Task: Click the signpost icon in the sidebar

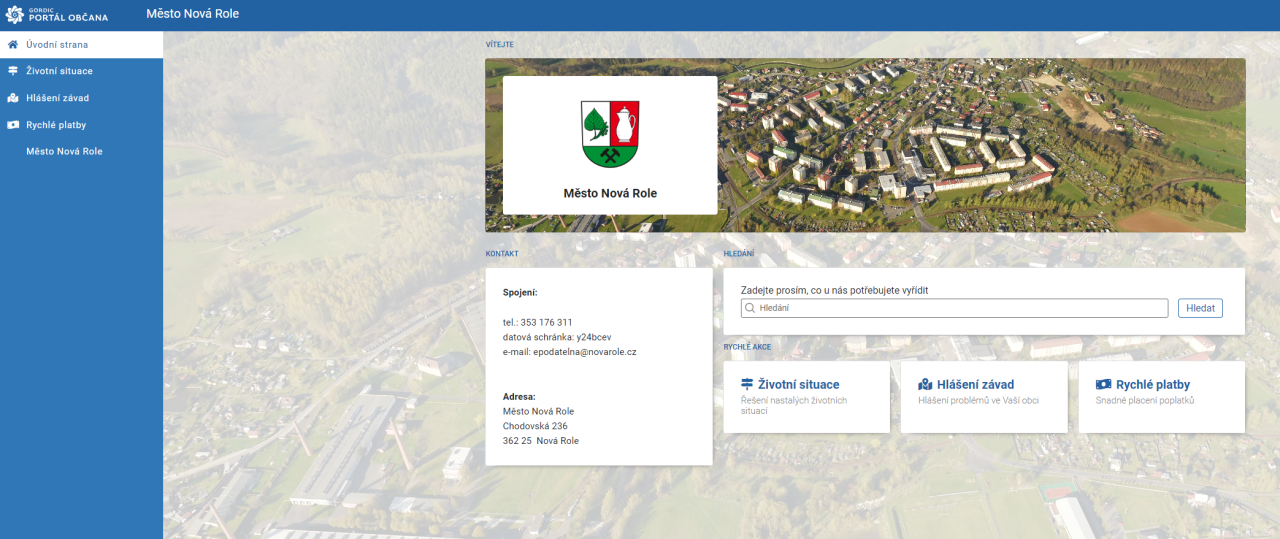Action: 13,71
